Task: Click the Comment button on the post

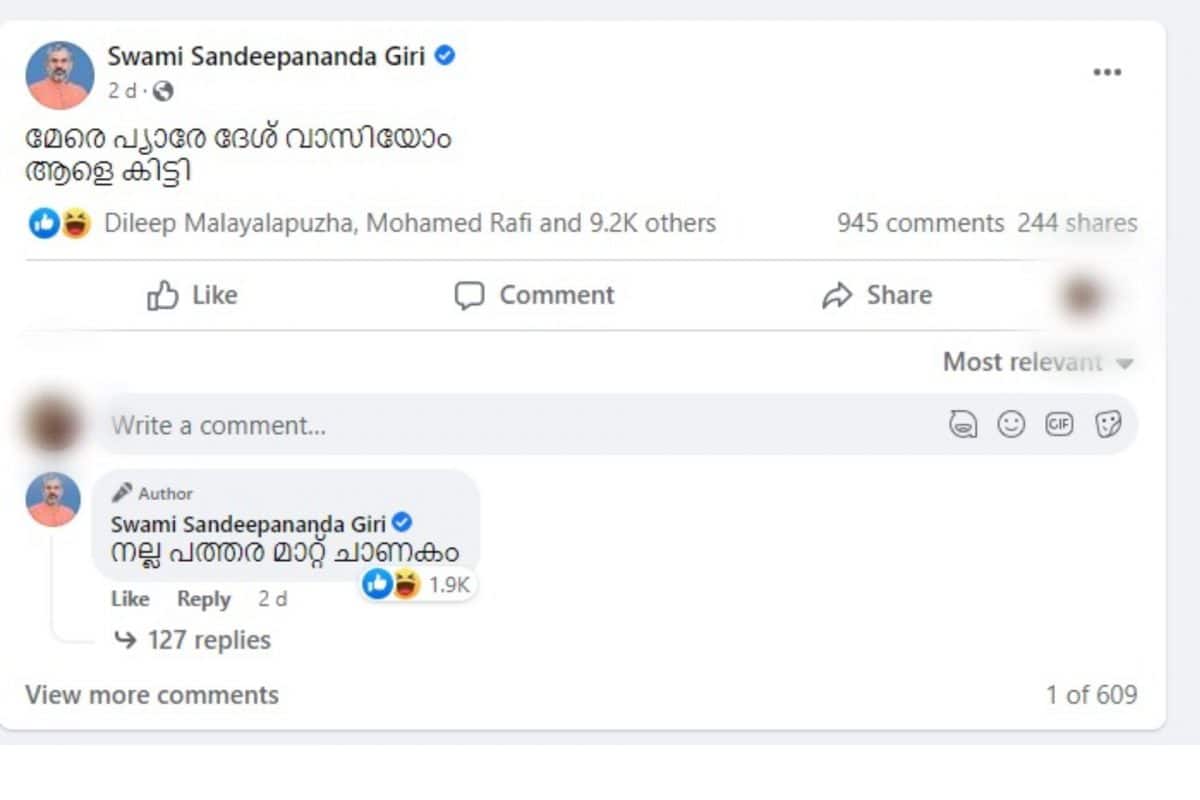Action: (534, 295)
